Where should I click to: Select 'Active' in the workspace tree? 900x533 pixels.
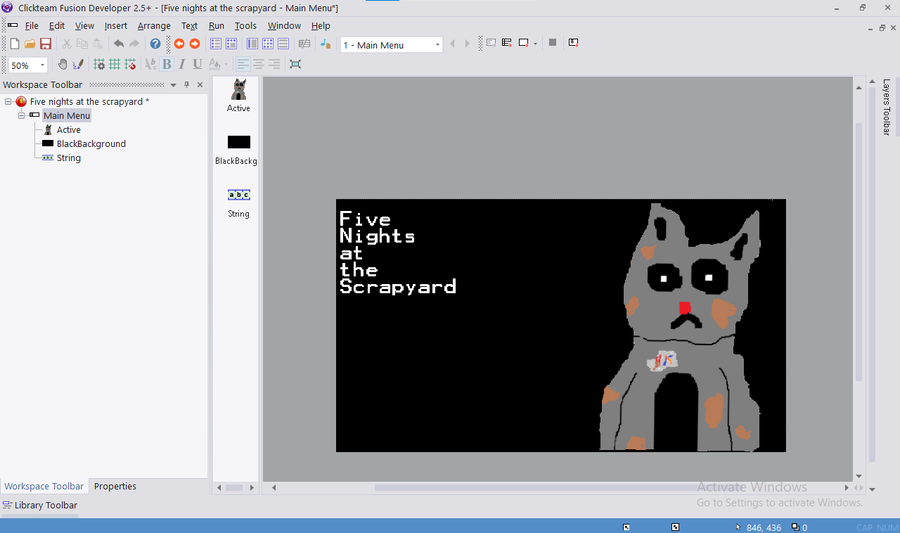coord(68,130)
